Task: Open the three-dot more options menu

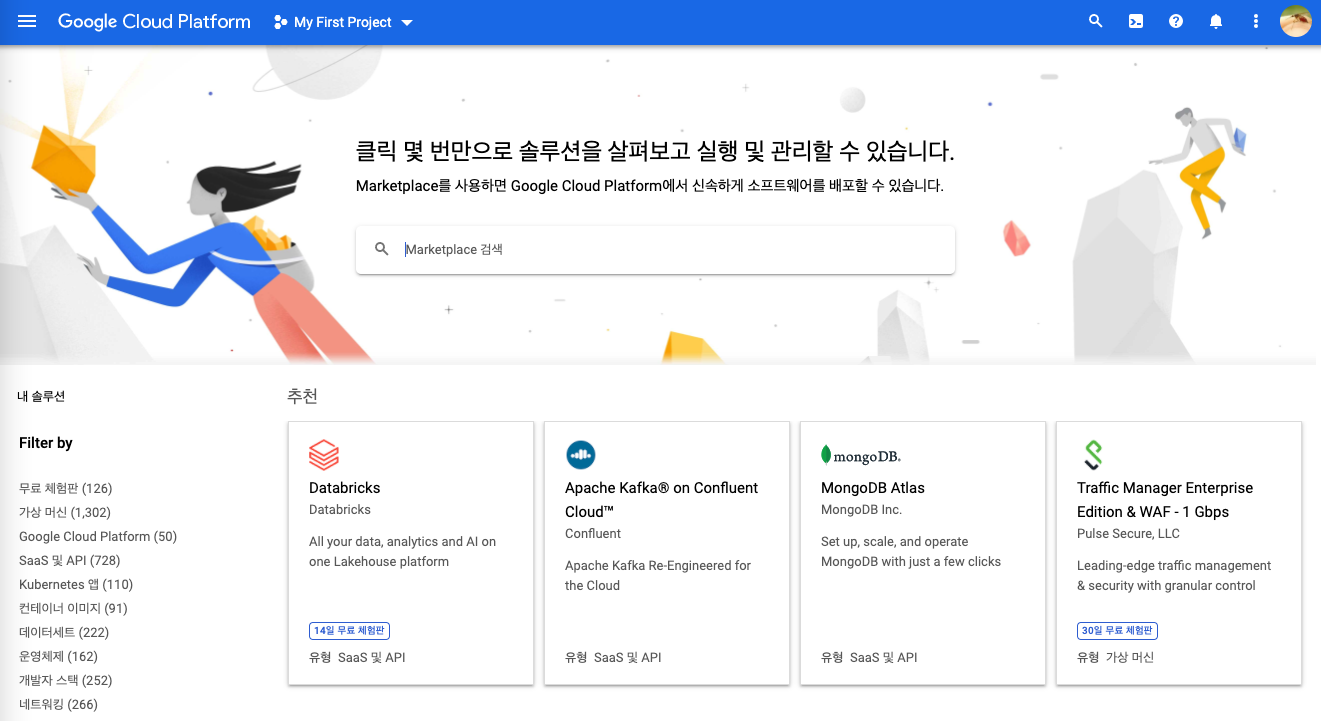Action: pyautogui.click(x=1256, y=21)
